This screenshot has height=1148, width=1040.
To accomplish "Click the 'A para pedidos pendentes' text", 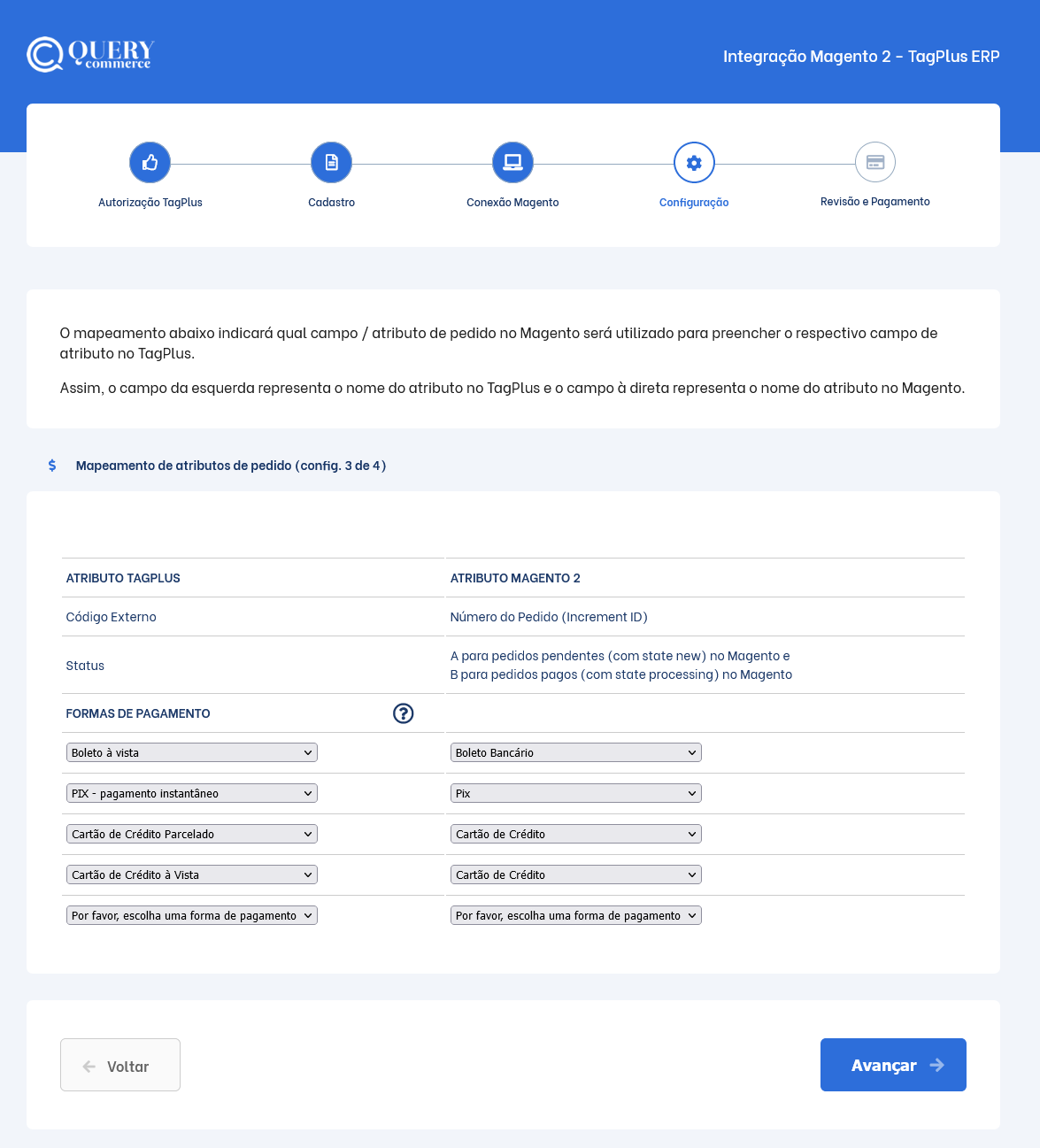I will [x=620, y=656].
